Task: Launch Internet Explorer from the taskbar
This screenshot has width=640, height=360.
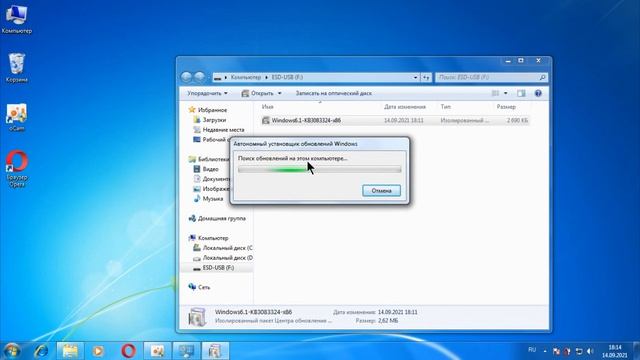Action: [41, 351]
